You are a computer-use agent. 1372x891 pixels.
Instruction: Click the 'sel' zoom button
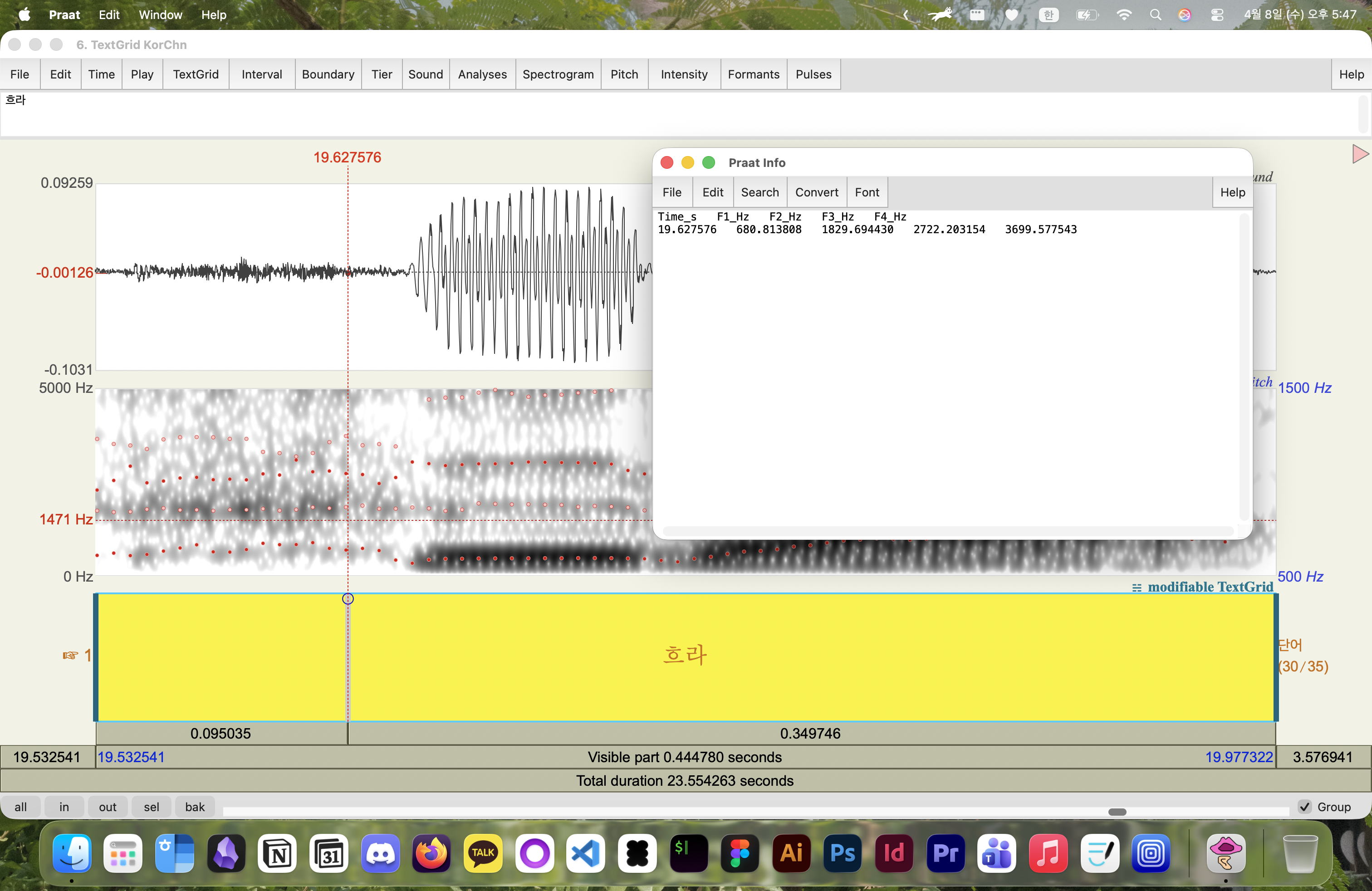click(x=151, y=807)
